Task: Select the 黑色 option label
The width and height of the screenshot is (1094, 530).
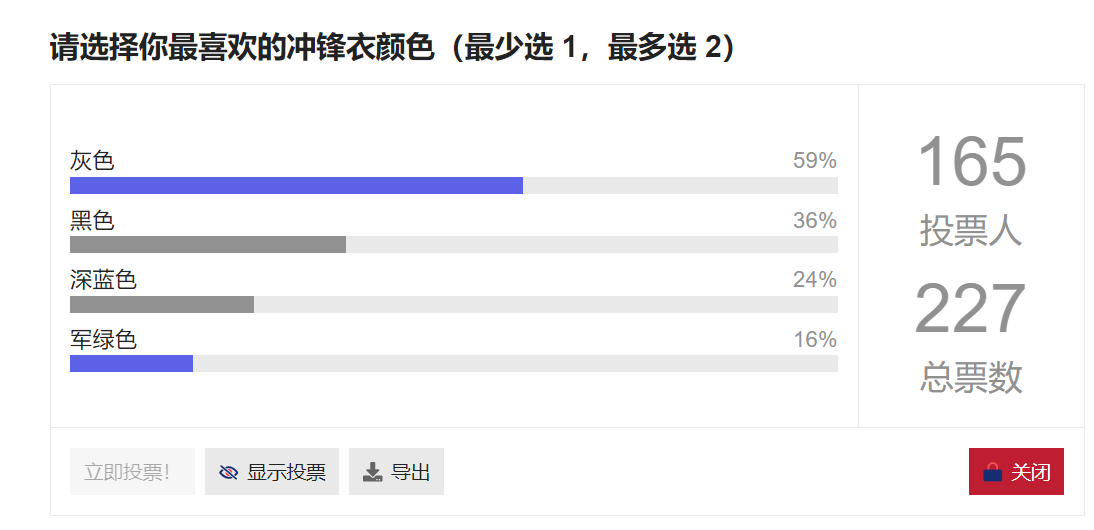Action: click(92, 221)
